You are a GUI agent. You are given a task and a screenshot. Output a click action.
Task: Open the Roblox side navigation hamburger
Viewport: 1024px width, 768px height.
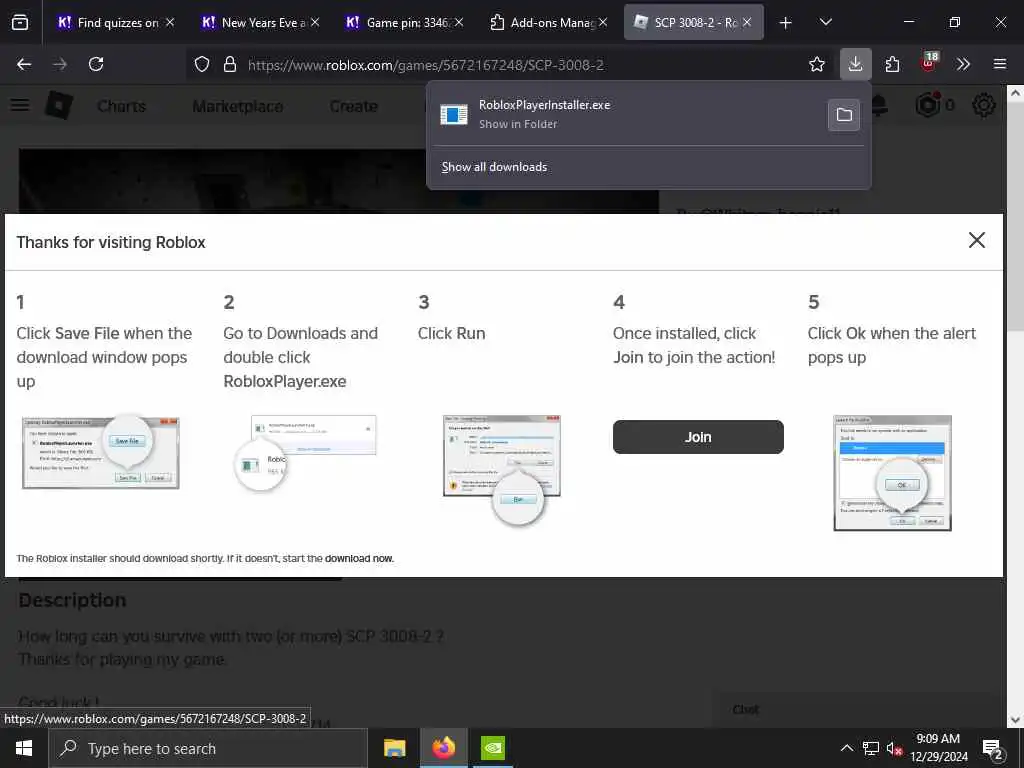point(20,105)
